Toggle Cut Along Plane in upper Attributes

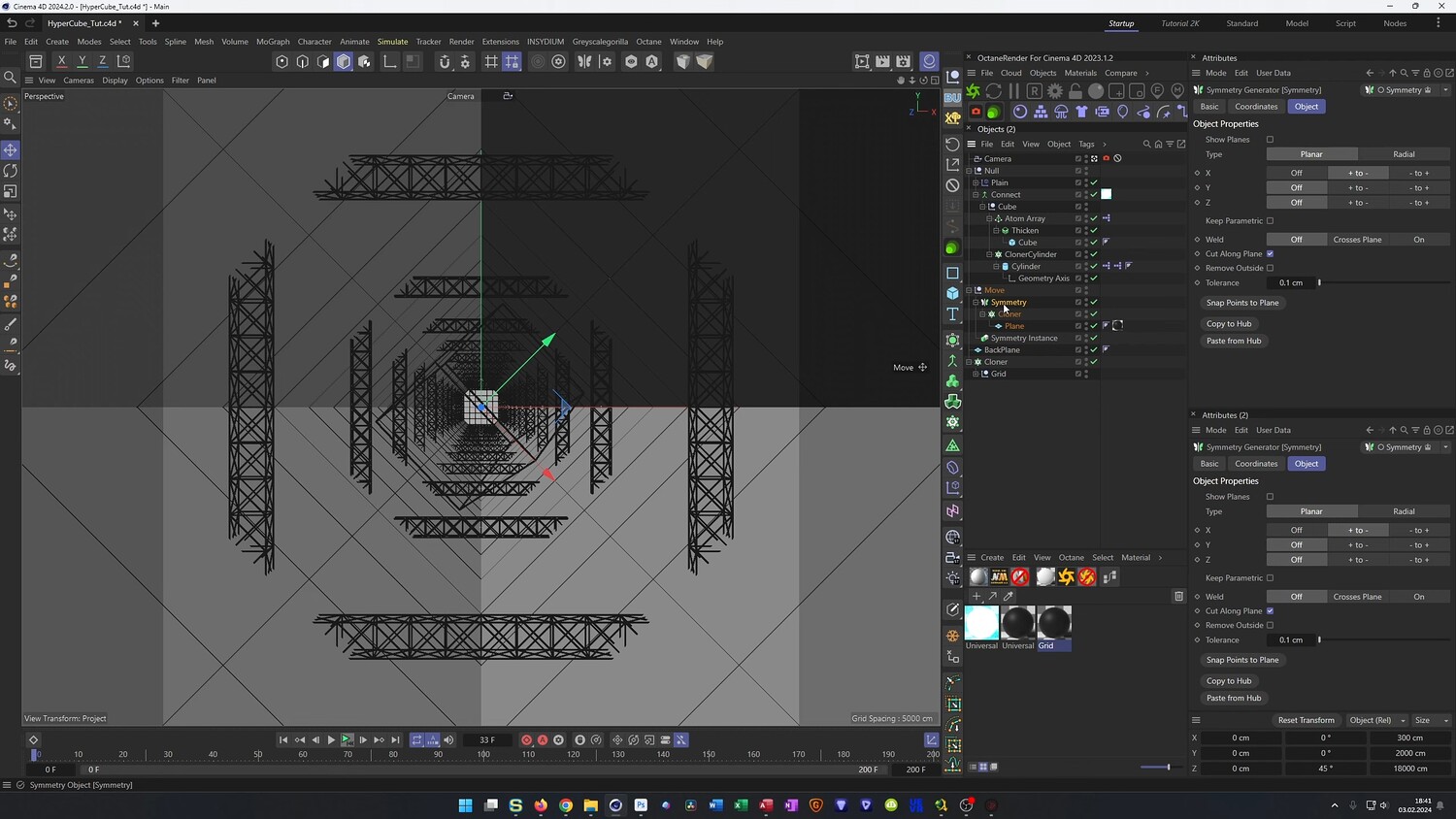pos(1270,254)
